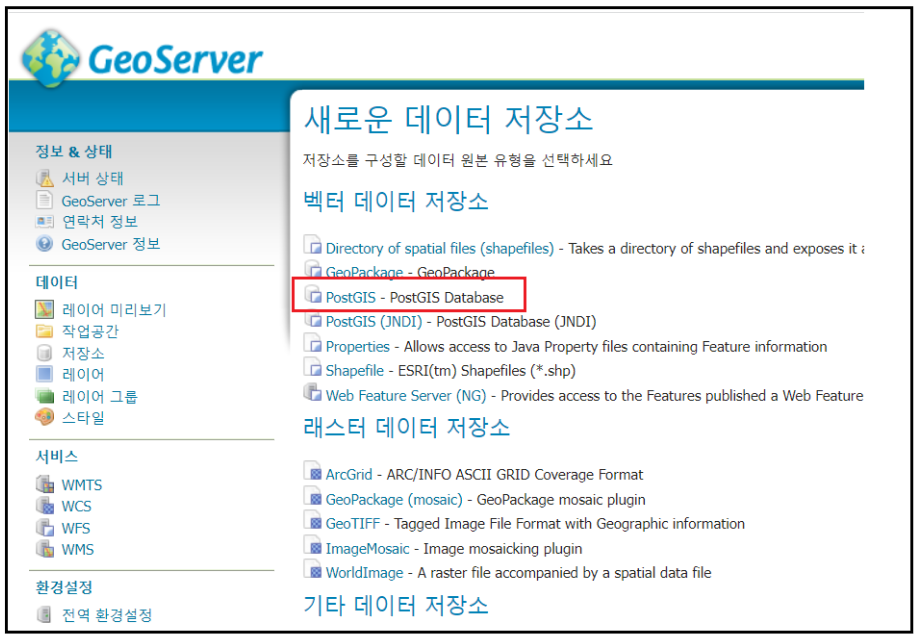Select Directory of spatial files (shapefiles) link
917x638 pixels.
440,249
